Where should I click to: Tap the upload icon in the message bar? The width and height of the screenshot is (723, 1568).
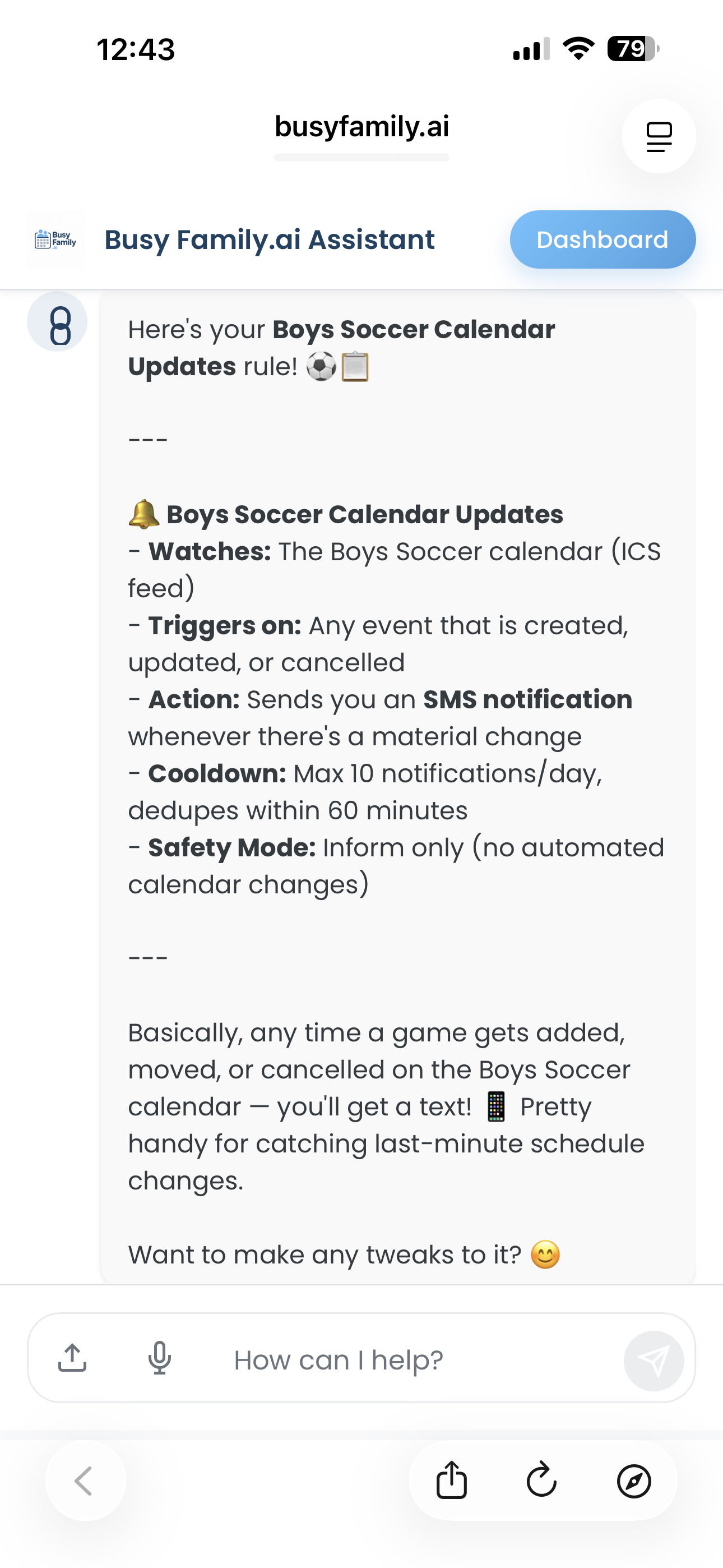click(73, 1359)
